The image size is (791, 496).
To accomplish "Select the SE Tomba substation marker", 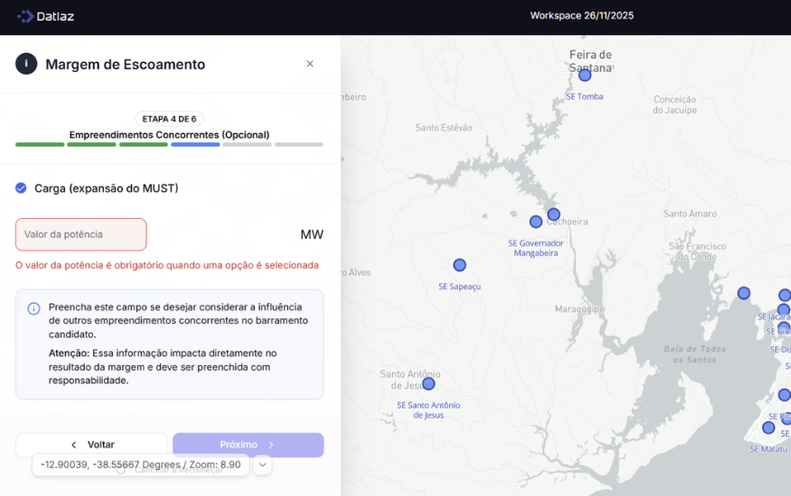I will 585,75.
